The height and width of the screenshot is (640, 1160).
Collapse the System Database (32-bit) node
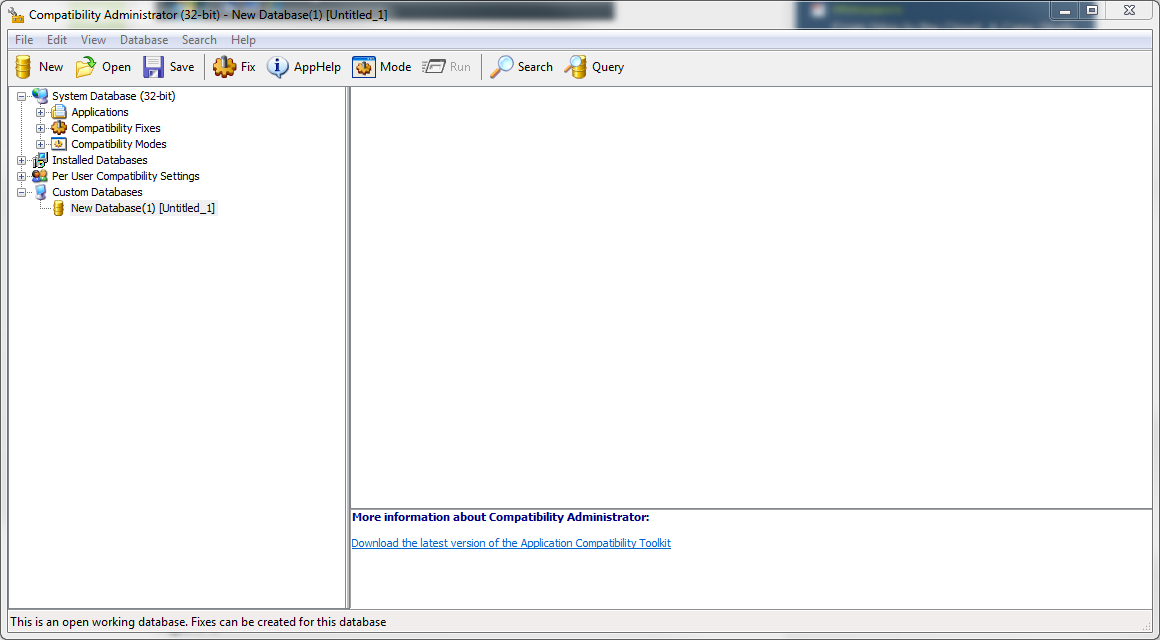click(21, 96)
